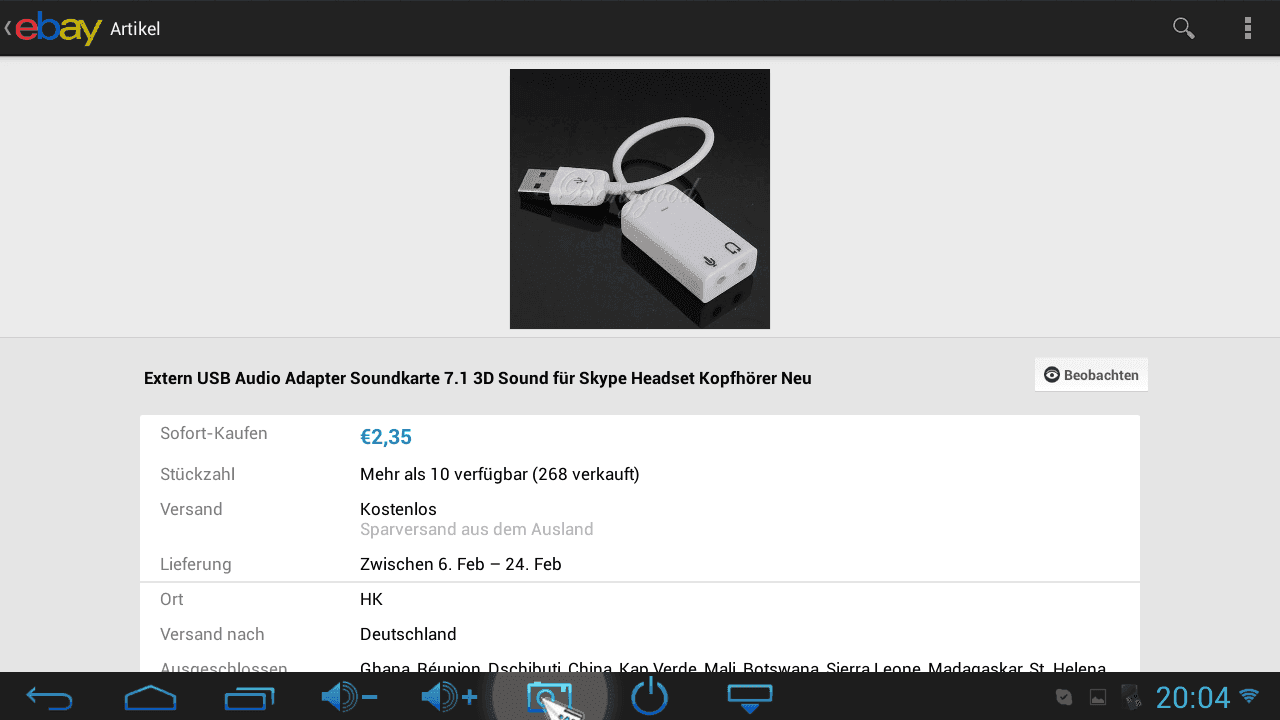1280x720 pixels.
Task: Tap the Kostenlos shipping details row
Action: (x=640, y=519)
